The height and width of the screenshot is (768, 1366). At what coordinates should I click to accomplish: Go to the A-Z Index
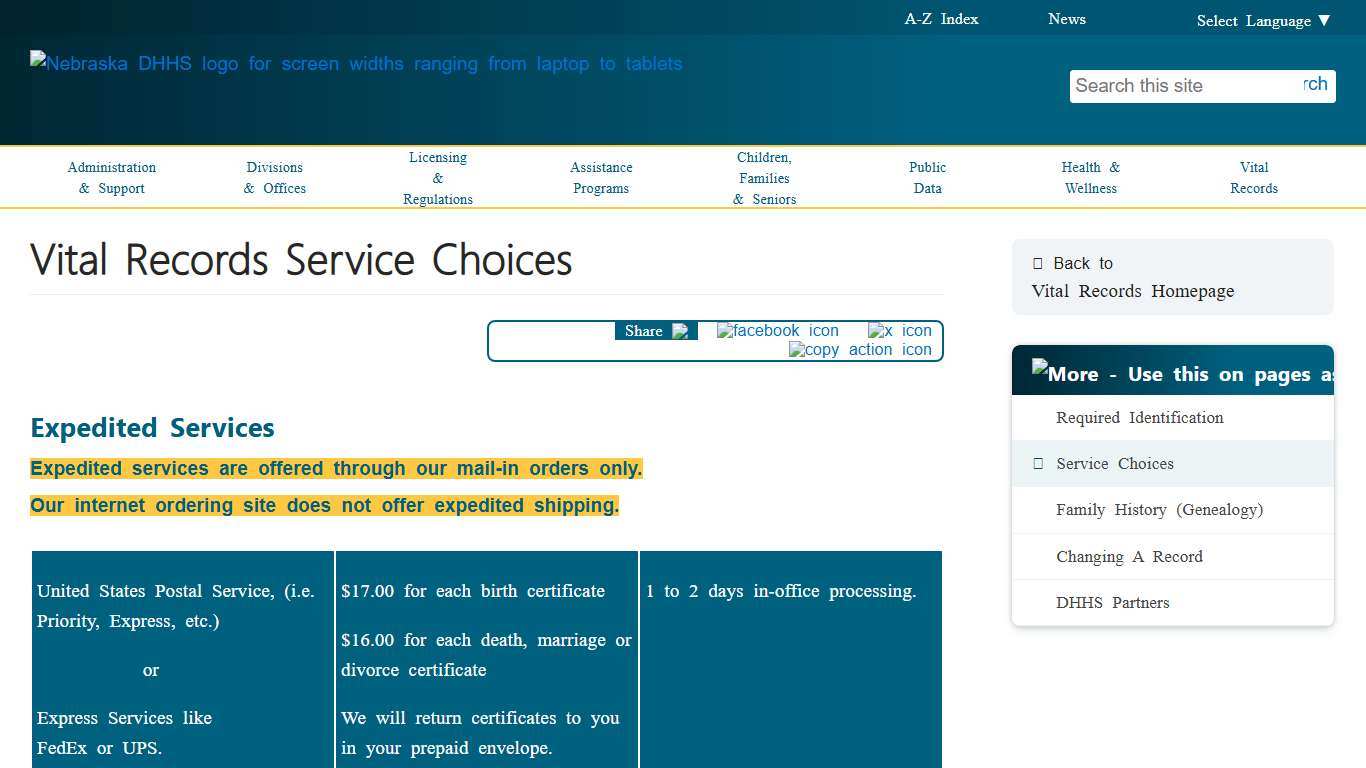coord(940,18)
